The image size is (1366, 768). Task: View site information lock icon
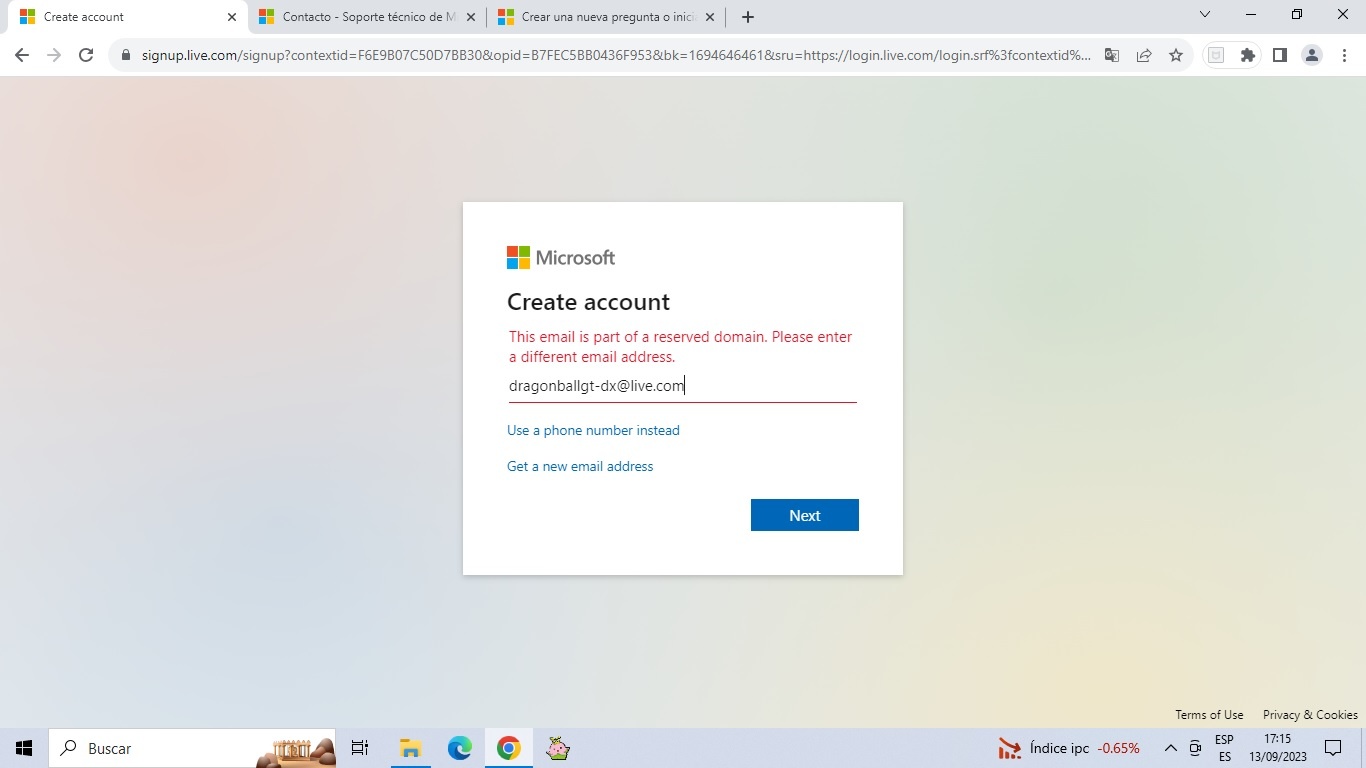coord(126,55)
